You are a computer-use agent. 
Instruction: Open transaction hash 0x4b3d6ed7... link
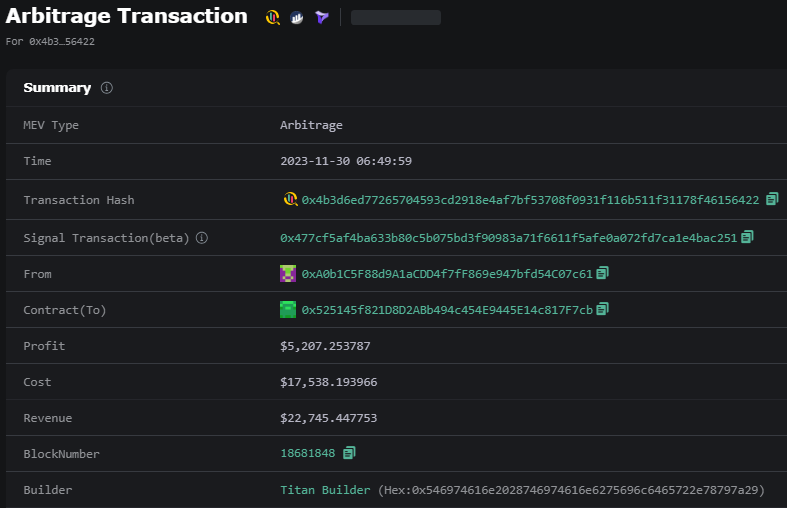530,200
